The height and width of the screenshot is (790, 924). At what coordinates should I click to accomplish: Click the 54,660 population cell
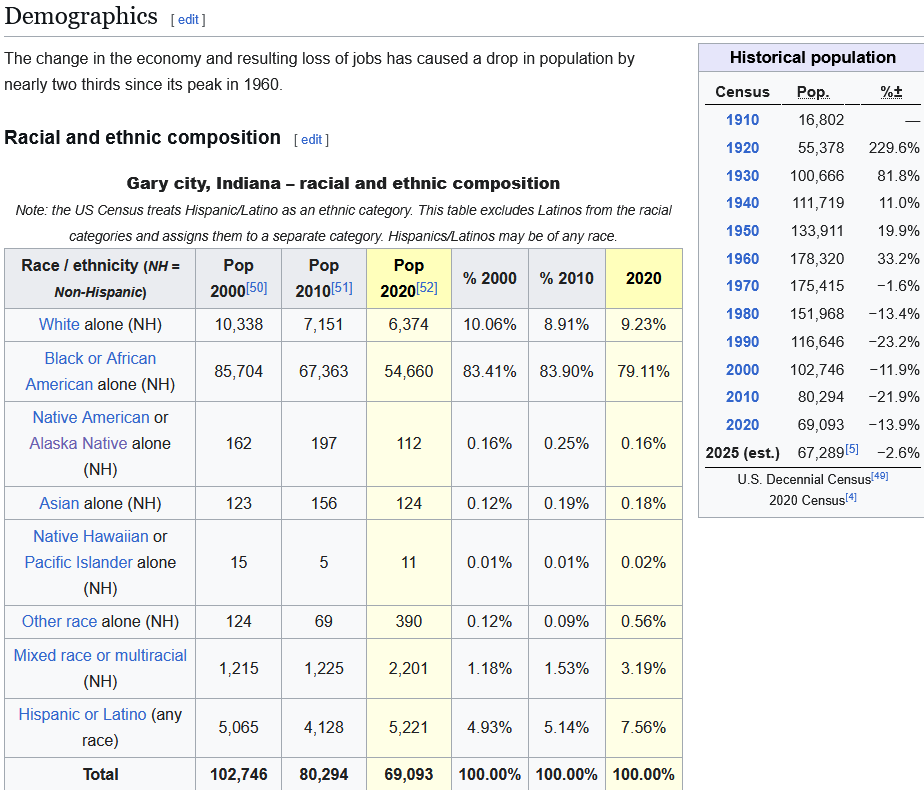point(409,372)
